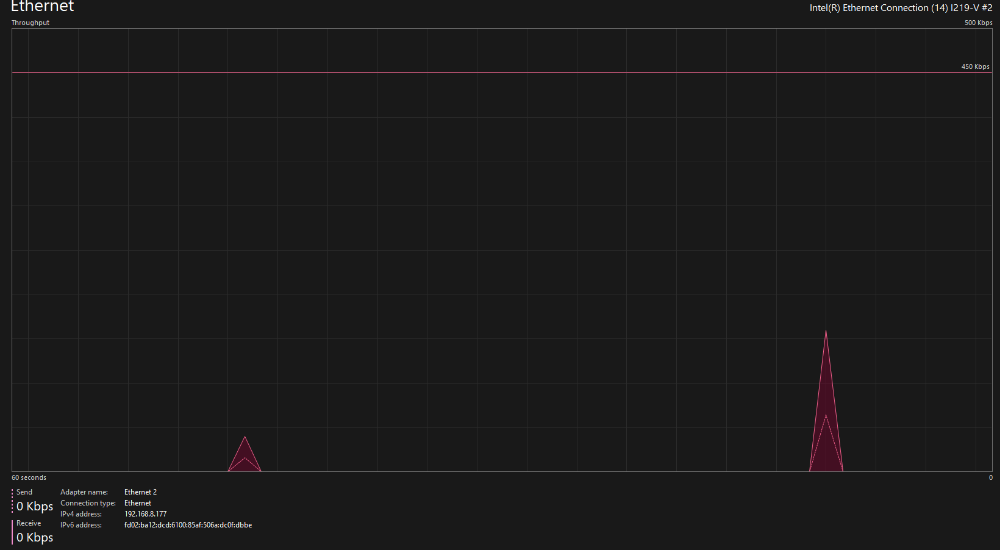Select the Intel(R) Ethernet Connection I219-V adapter text
This screenshot has width=1000, height=550.
click(x=901, y=8)
